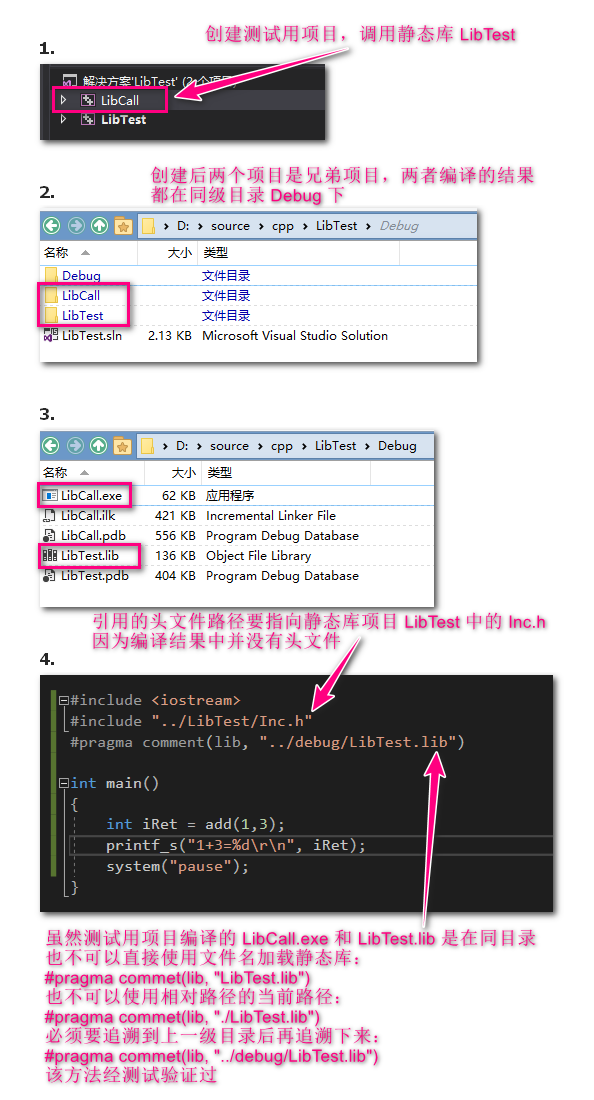
Task: Select the LibCall folder name
Action: tap(81, 295)
